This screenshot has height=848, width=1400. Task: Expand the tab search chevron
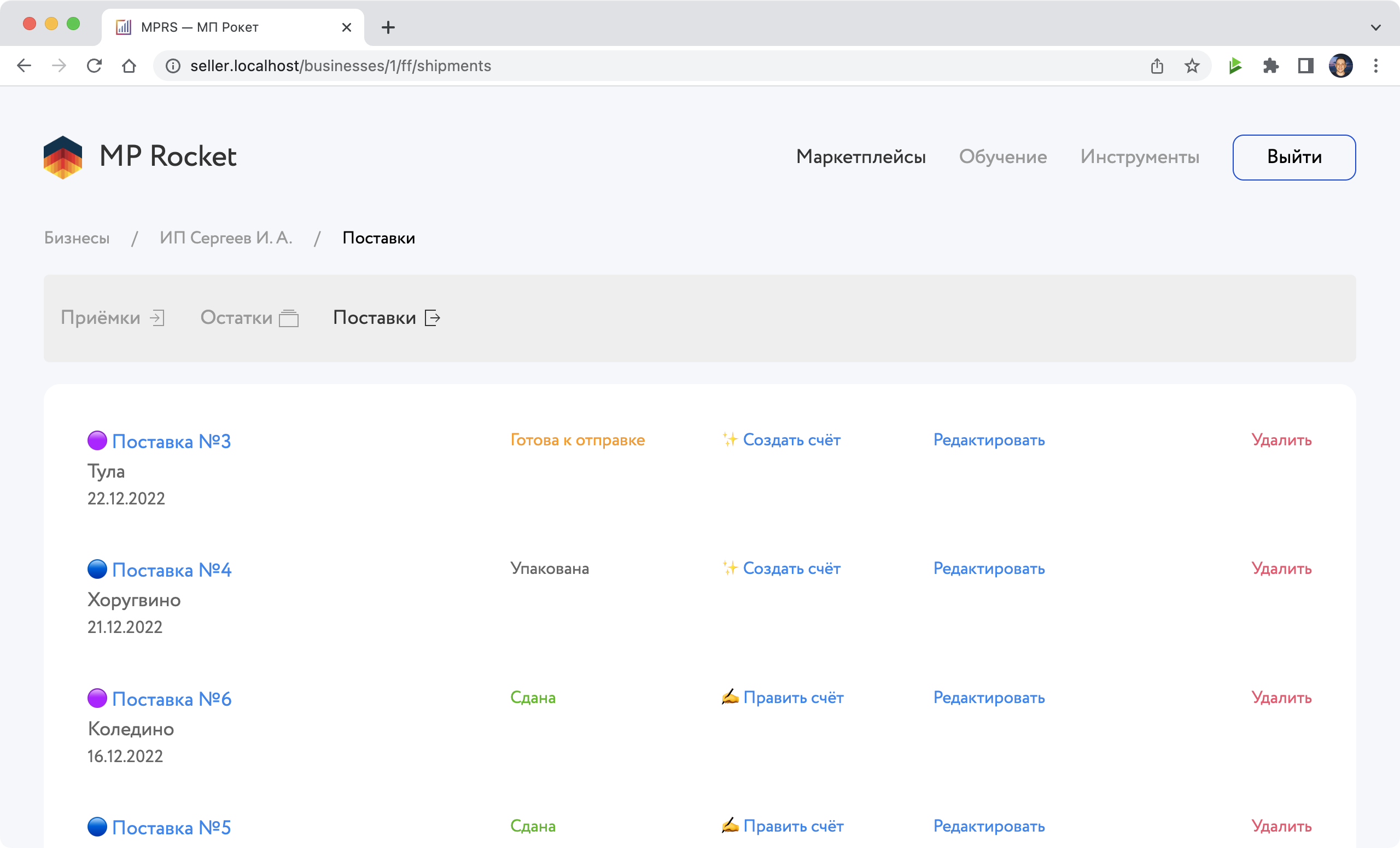[x=1375, y=27]
